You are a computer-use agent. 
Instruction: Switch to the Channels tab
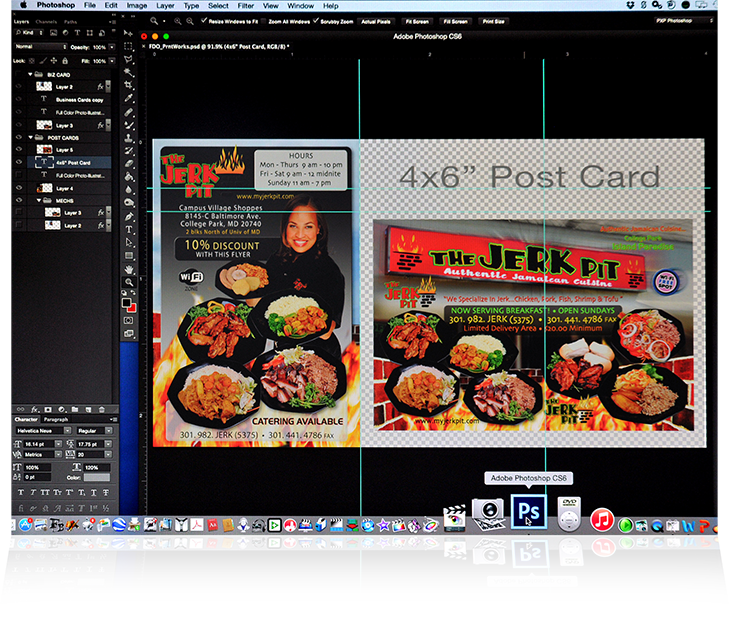pyautogui.click(x=46, y=22)
